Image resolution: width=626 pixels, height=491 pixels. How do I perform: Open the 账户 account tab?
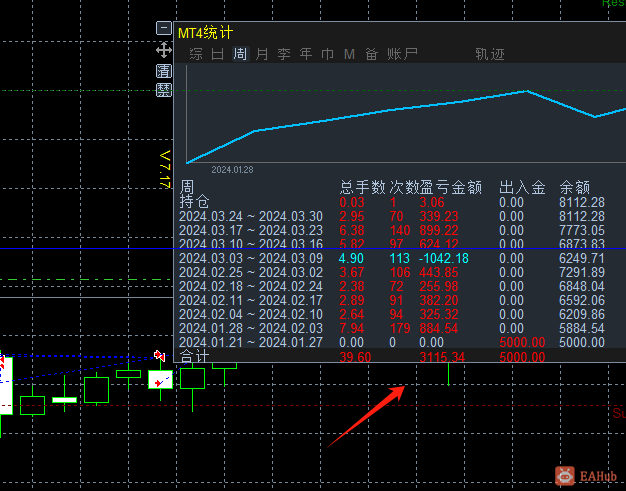point(402,54)
